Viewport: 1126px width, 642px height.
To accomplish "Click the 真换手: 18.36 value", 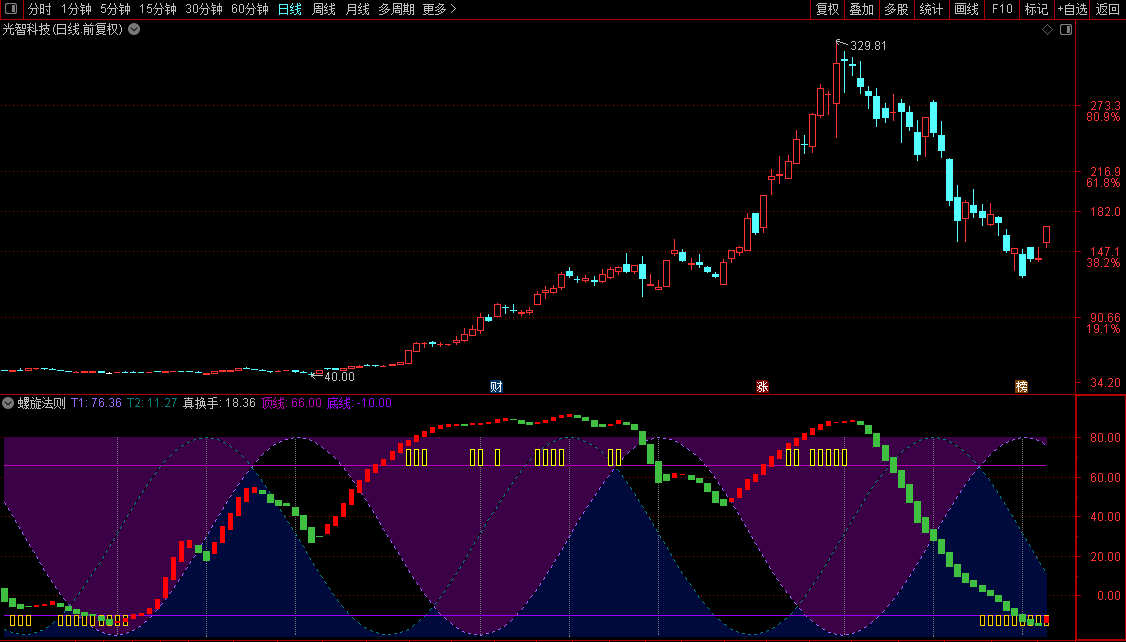I will (x=219, y=403).
